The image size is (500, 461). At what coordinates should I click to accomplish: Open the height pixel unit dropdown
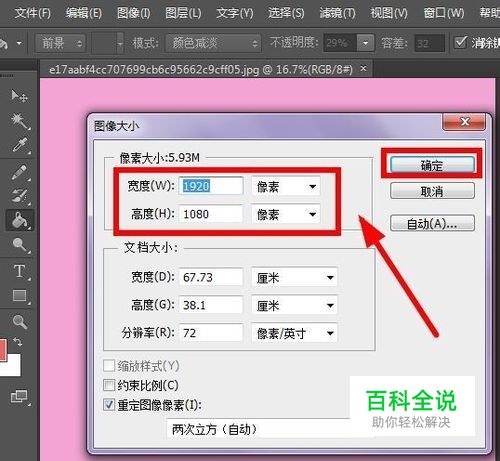286,214
